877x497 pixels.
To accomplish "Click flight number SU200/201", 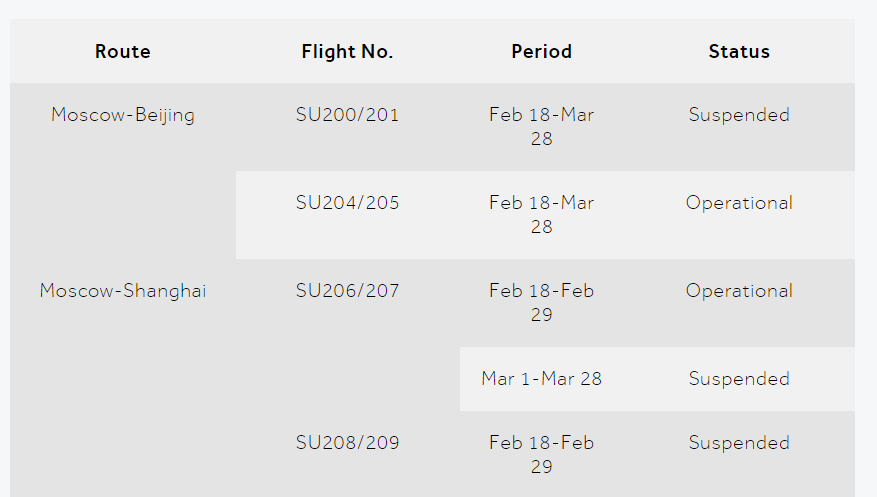I will [x=347, y=115].
